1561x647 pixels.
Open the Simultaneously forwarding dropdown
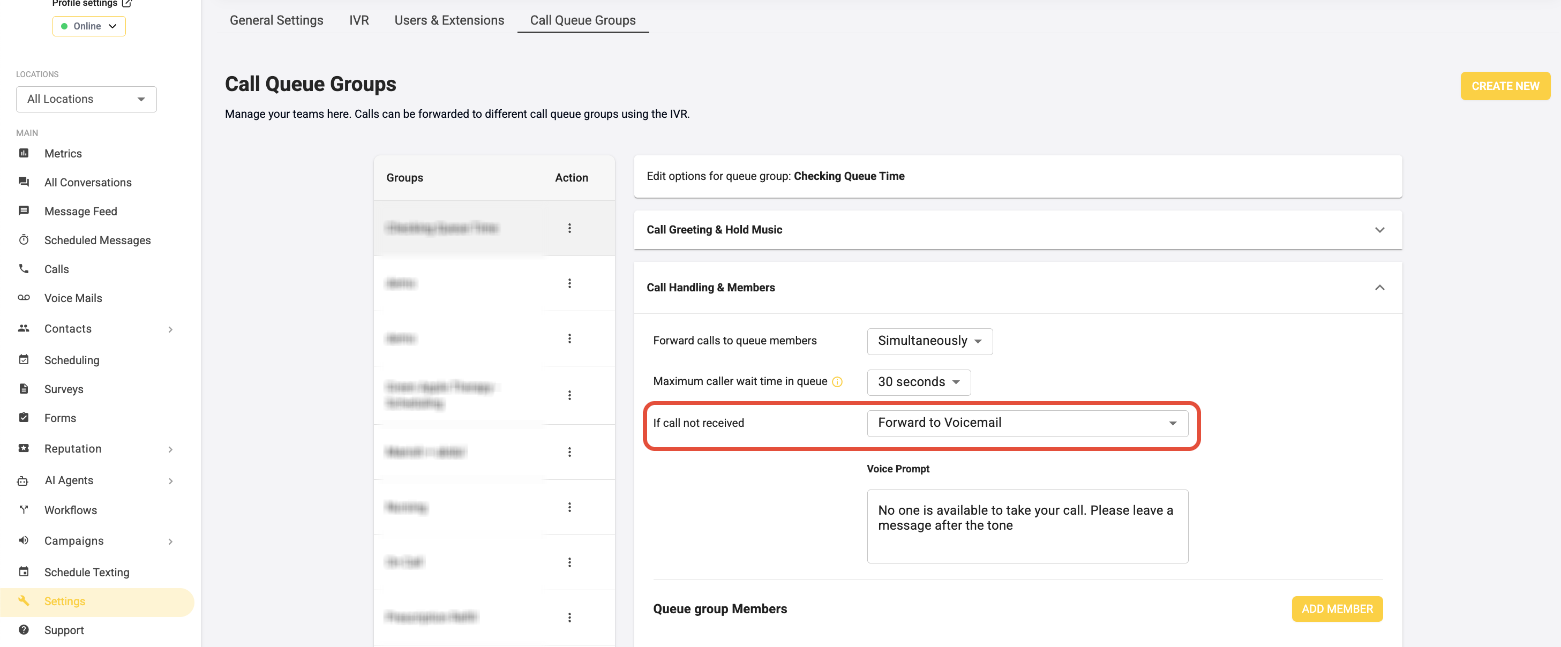coord(929,341)
